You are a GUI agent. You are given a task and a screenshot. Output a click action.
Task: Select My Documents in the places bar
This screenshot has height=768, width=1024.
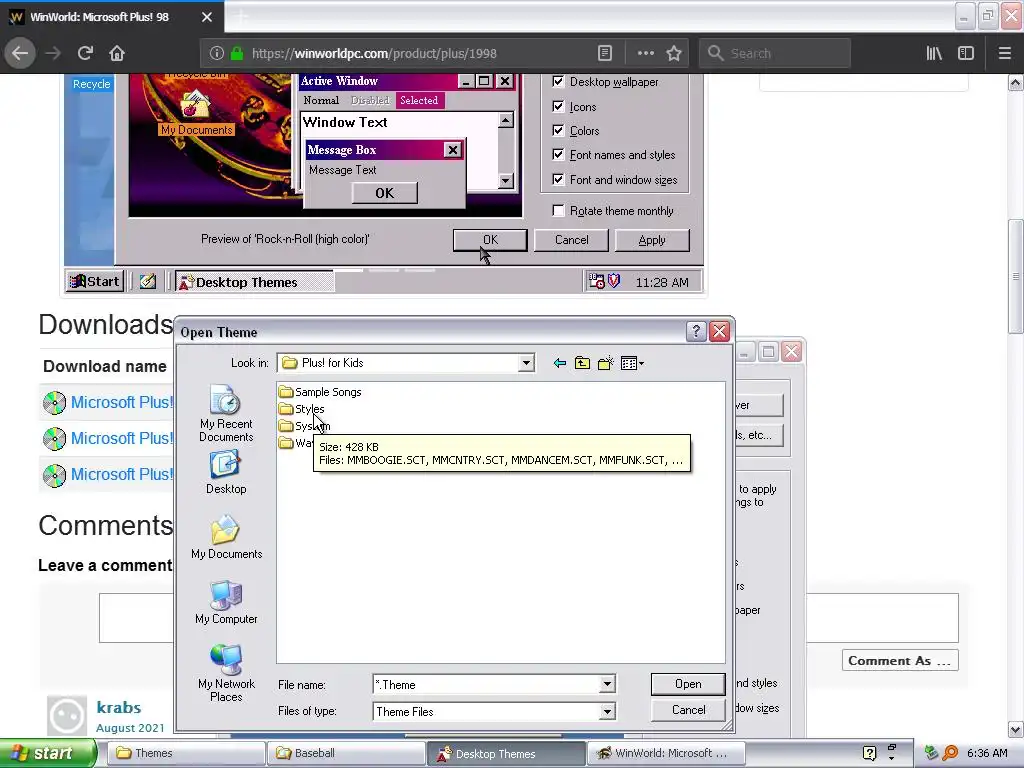click(226, 537)
